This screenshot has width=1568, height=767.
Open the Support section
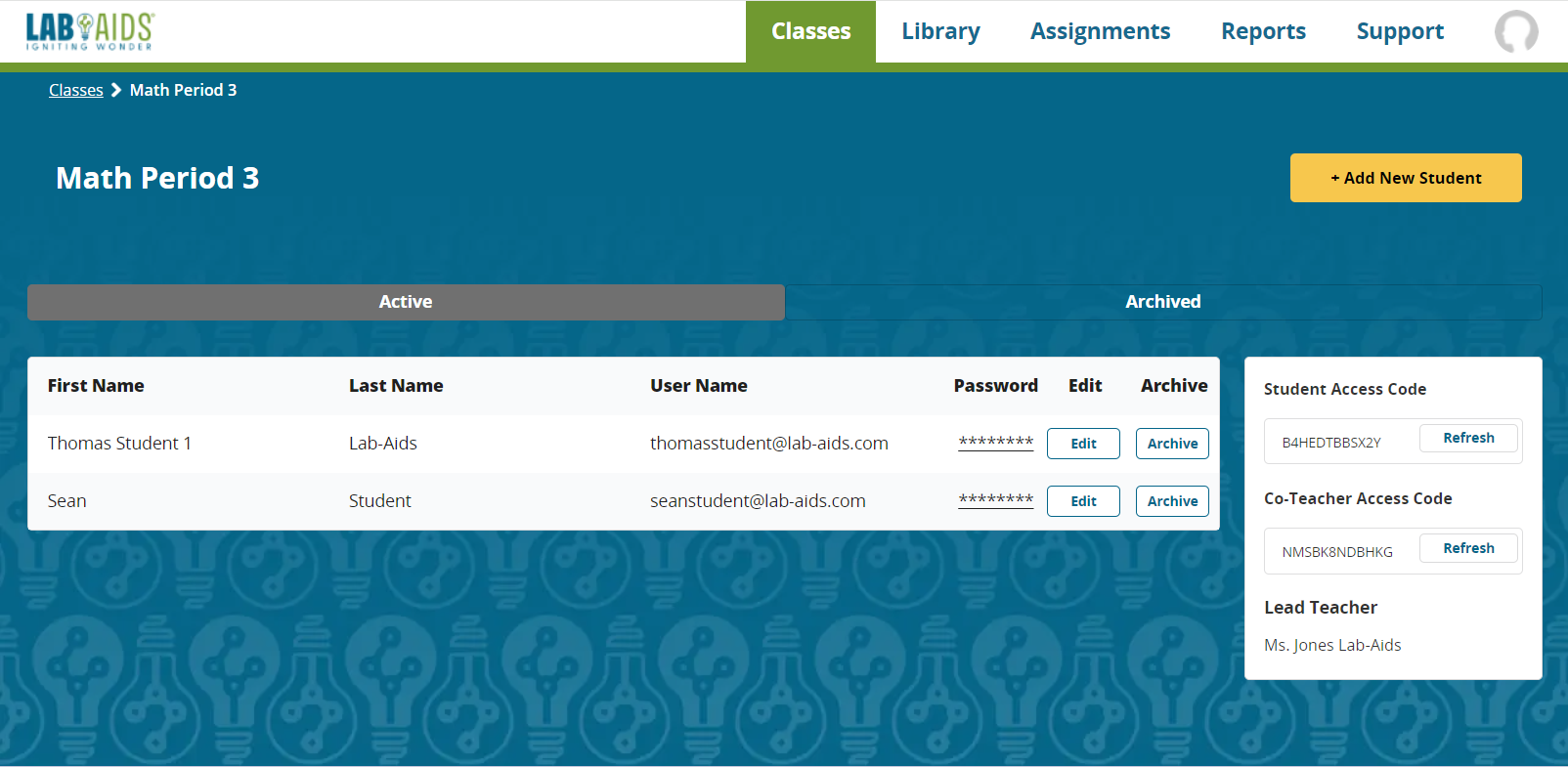click(x=1400, y=31)
